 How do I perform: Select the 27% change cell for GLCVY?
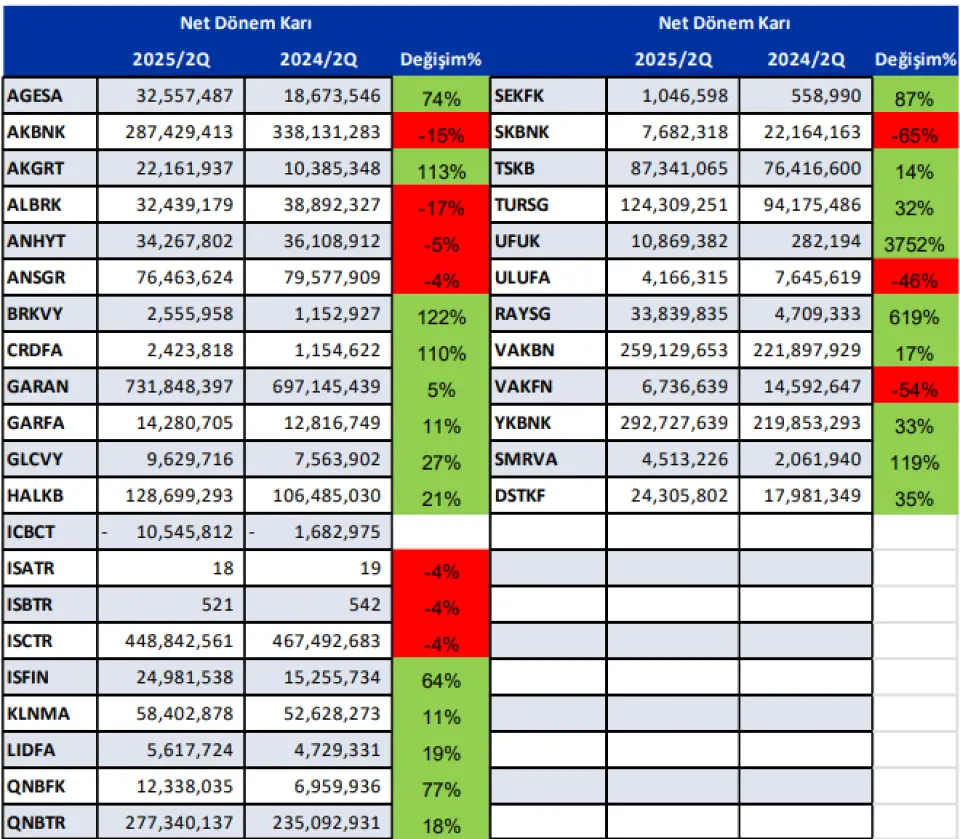[x=441, y=459]
